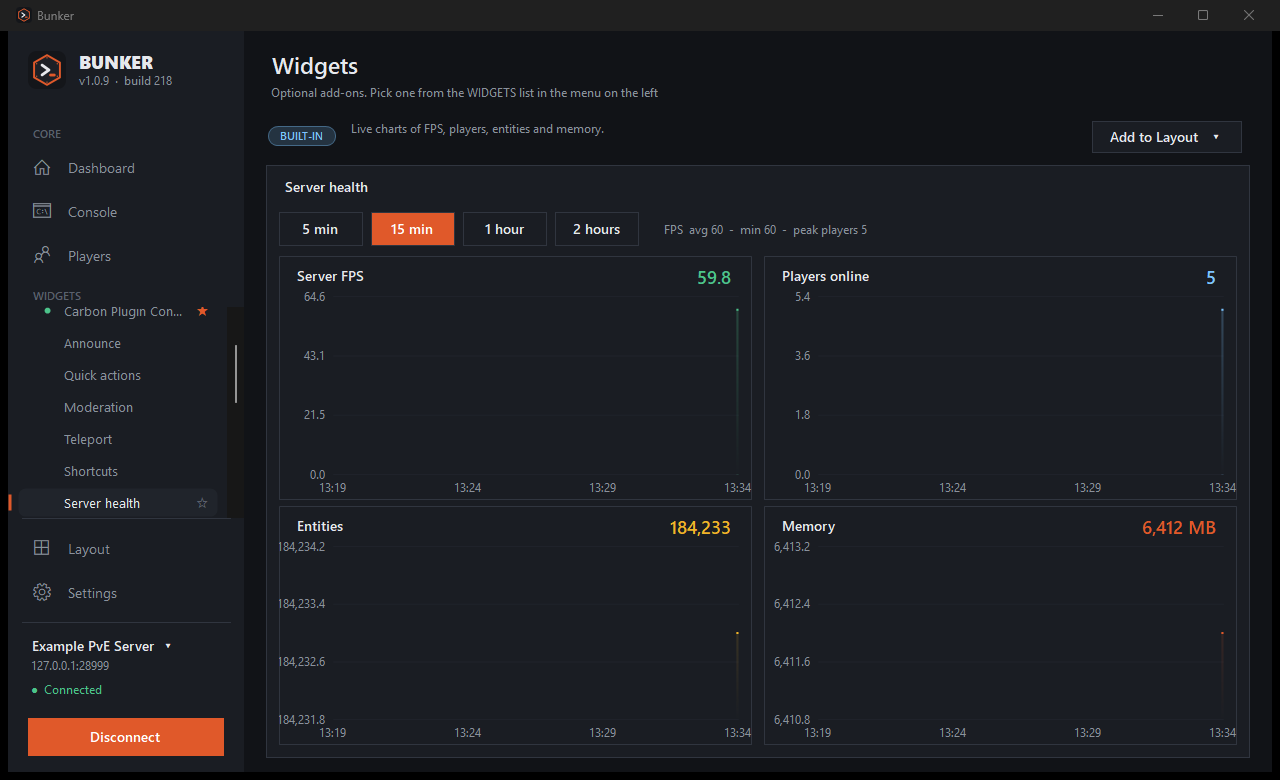Click the BUILT-IN badge
This screenshot has width=1280, height=780.
[x=301, y=136]
